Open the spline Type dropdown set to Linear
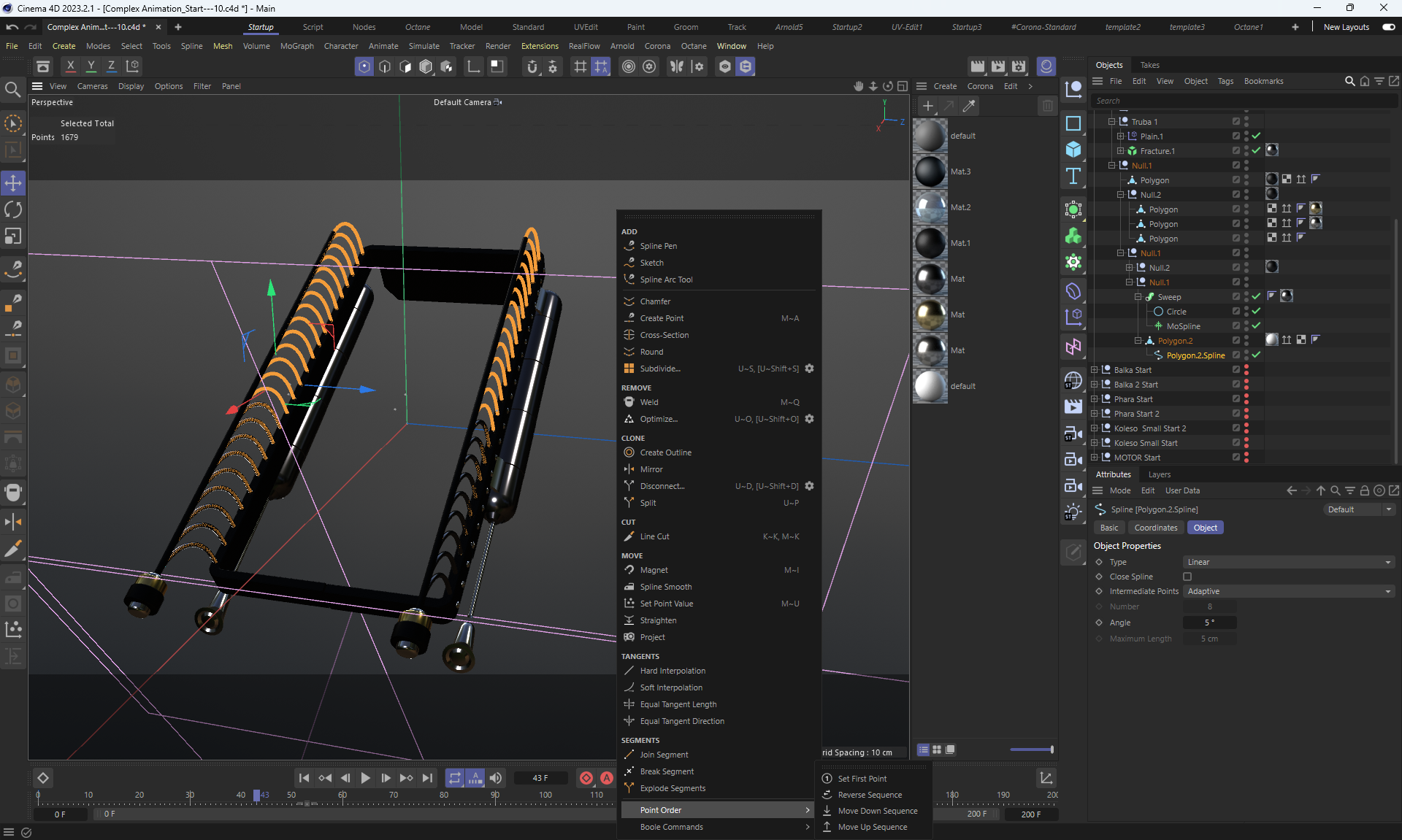The image size is (1402, 840). (1288, 562)
